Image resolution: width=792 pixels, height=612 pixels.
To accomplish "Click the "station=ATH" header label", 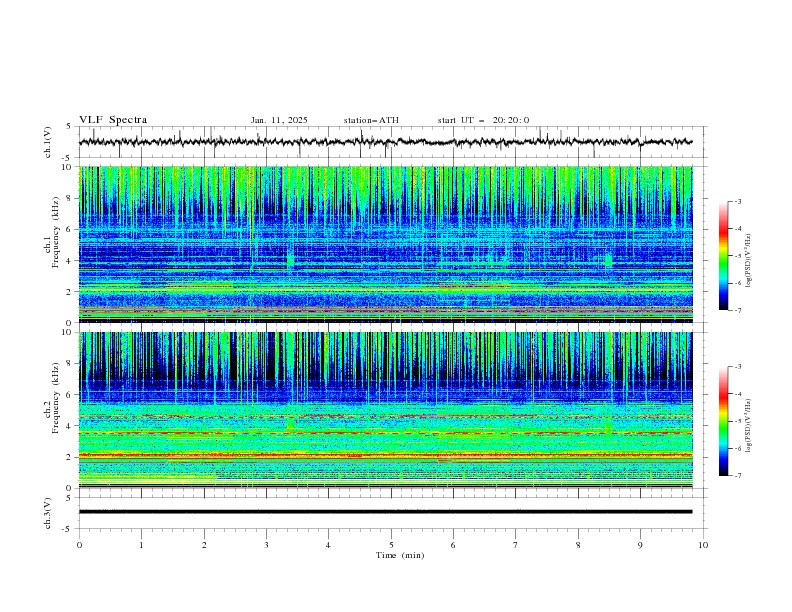I will [x=371, y=120].
